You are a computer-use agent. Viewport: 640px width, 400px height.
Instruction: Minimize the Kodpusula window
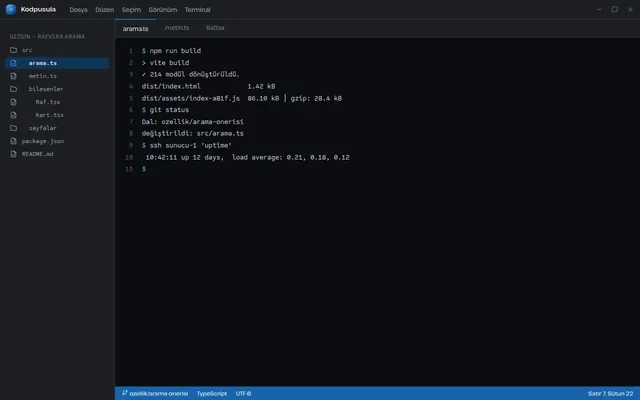[598, 9]
